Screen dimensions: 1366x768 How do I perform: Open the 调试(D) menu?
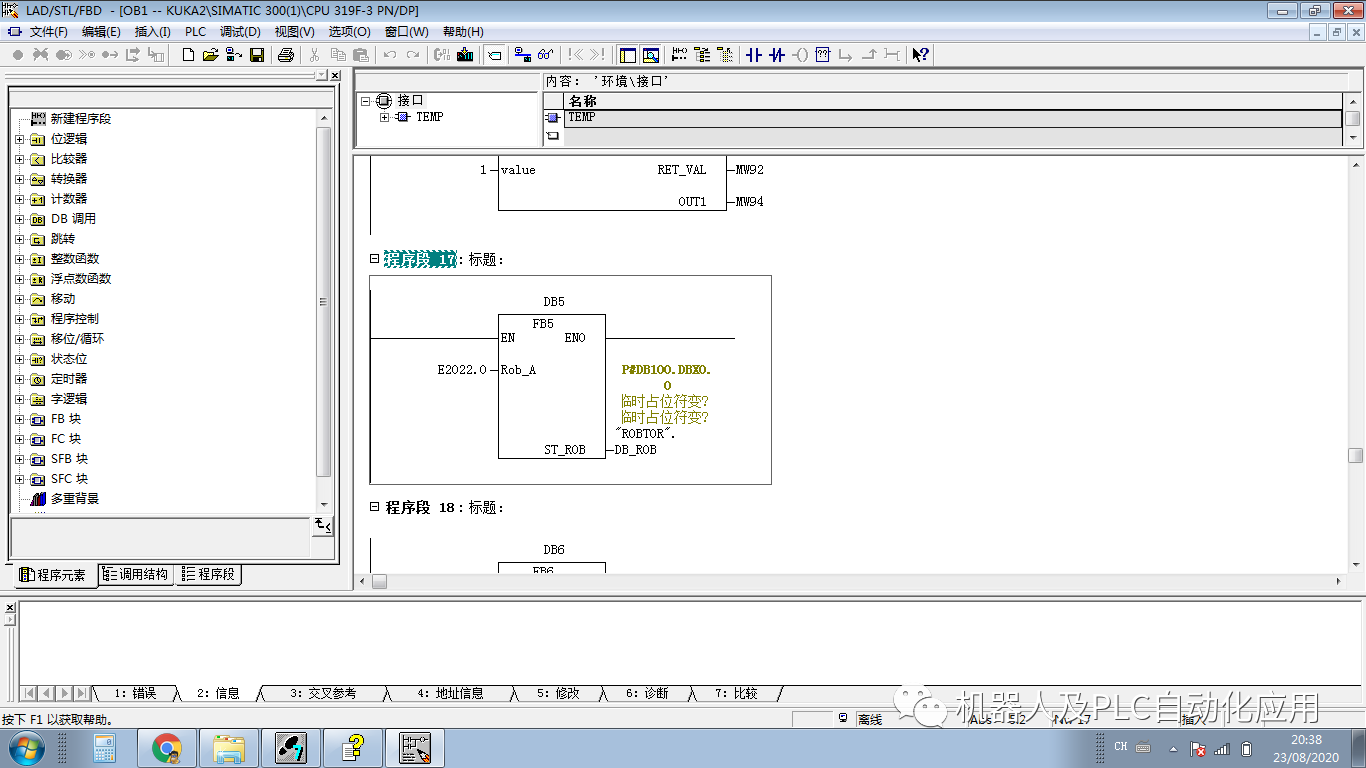(x=240, y=32)
